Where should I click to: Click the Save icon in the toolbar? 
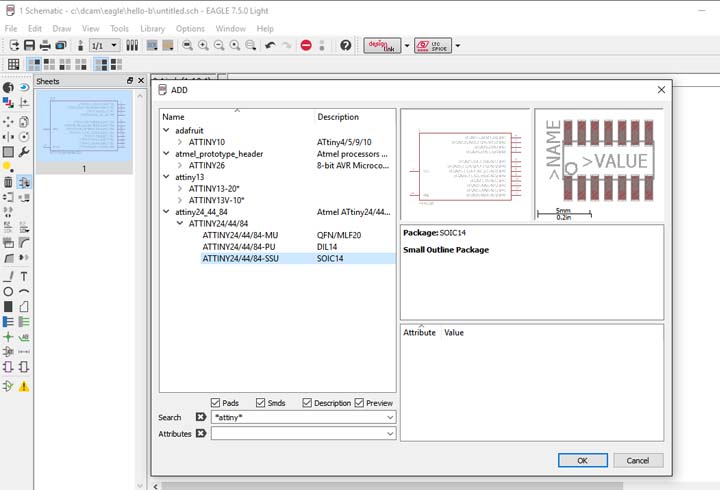29,45
